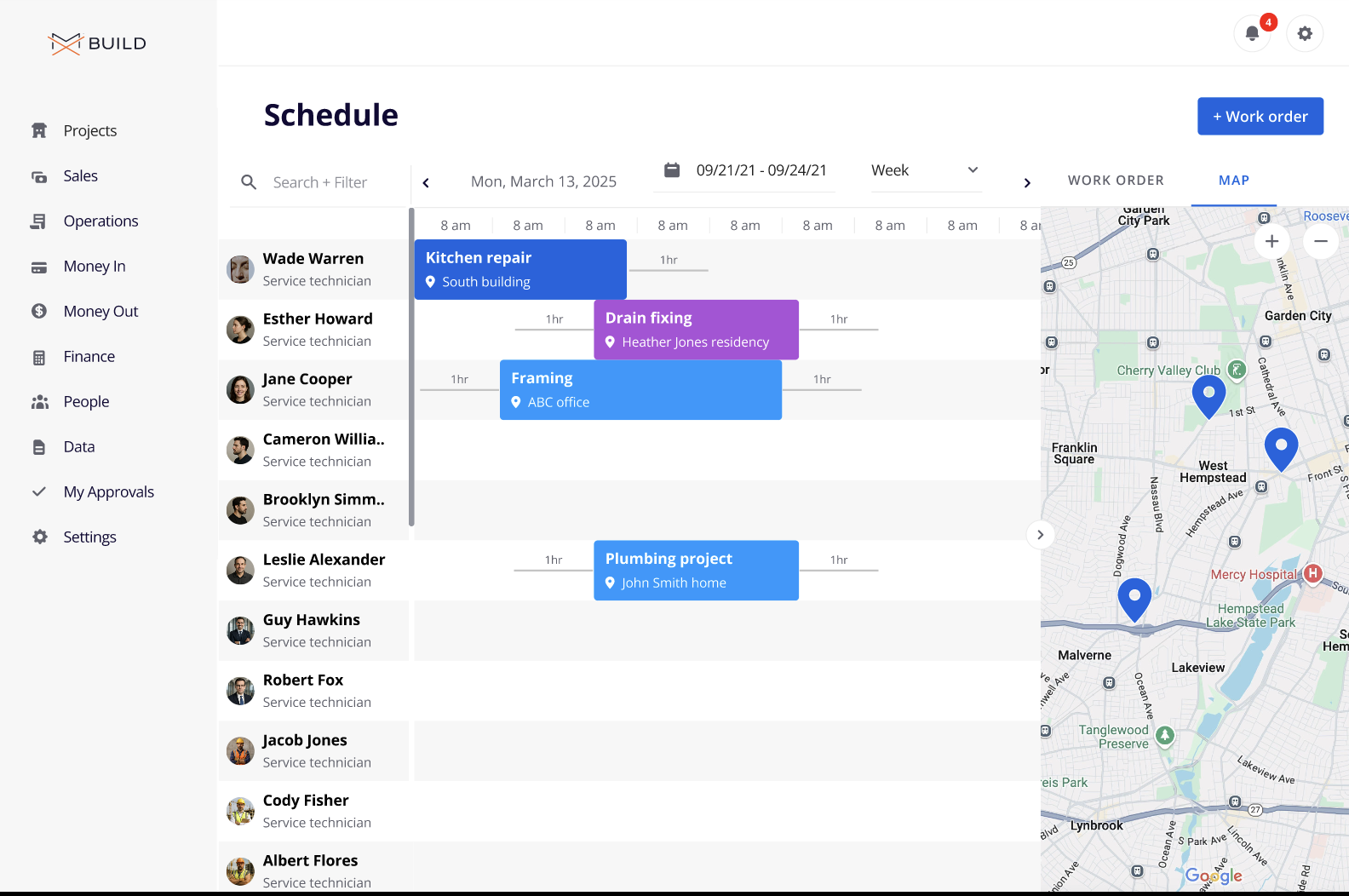
Task: Click the gear icon in top bar
Action: pos(1304,34)
